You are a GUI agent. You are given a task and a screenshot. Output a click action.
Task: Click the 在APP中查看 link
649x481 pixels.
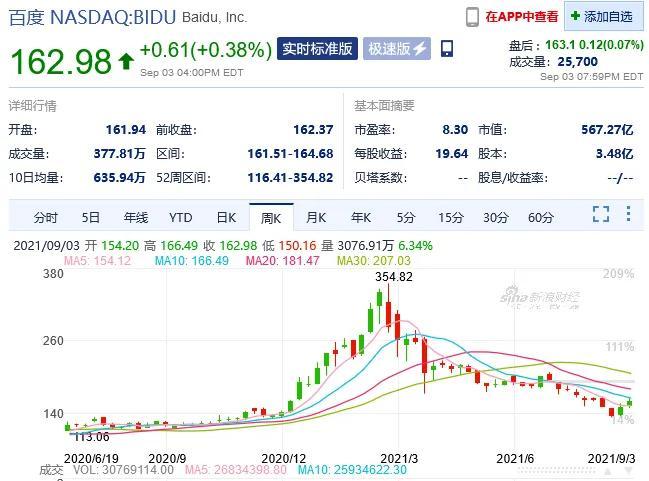pos(522,17)
